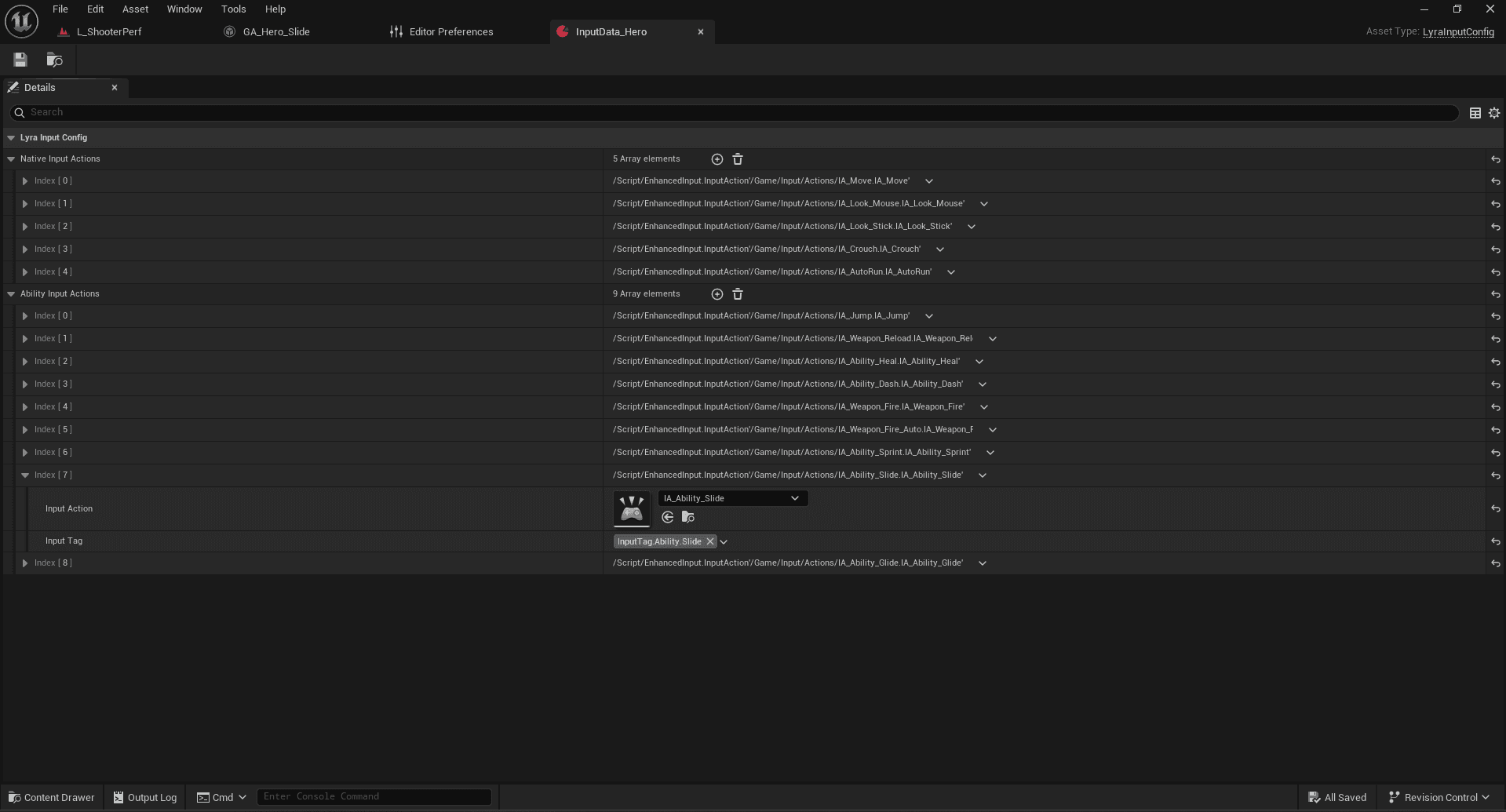
Task: Open the Tools menu
Action: coord(233,9)
